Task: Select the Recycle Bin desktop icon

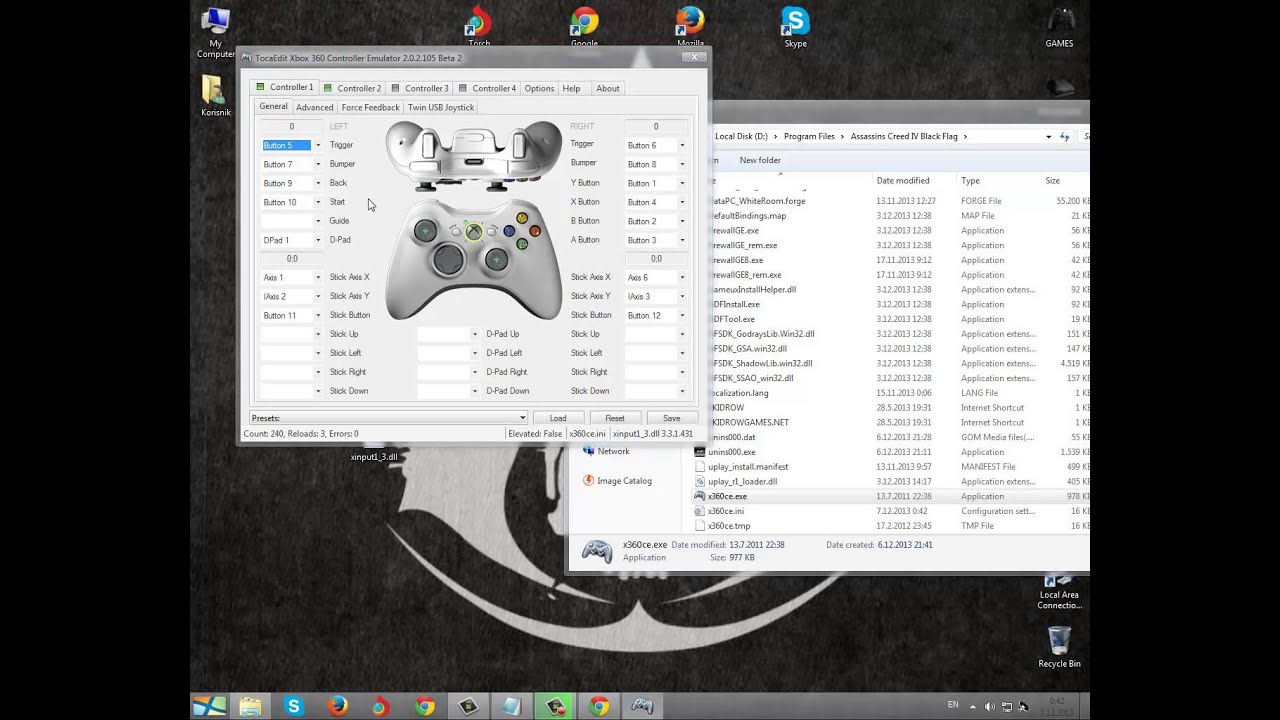Action: 1059,647
